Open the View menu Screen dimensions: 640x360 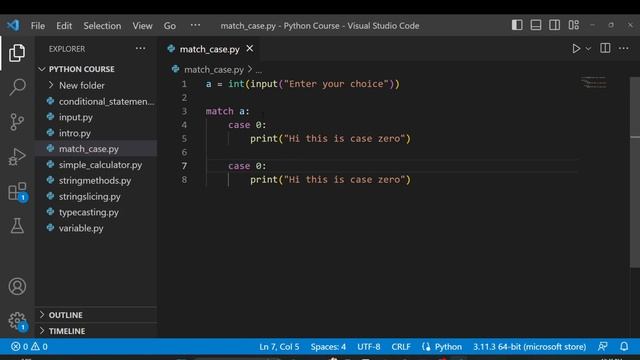coord(142,26)
